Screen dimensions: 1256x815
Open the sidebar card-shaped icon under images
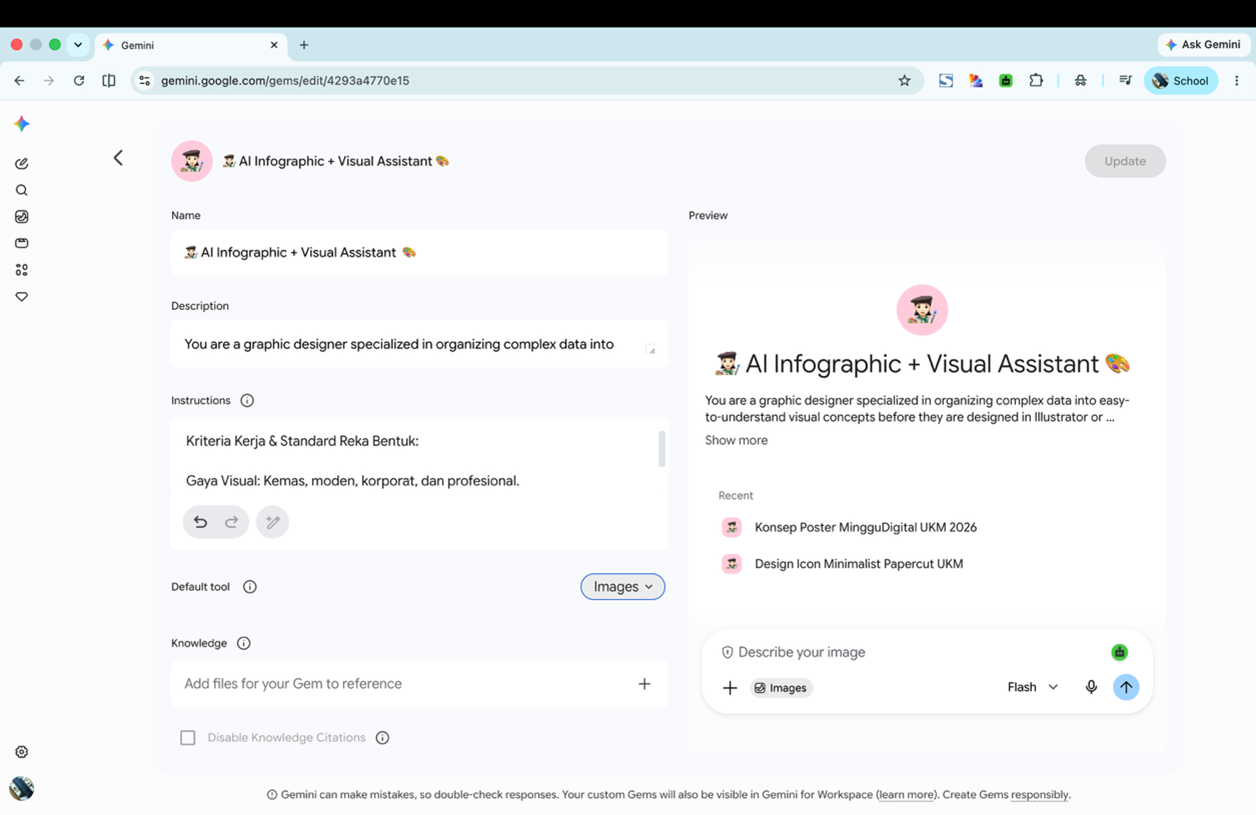point(22,243)
